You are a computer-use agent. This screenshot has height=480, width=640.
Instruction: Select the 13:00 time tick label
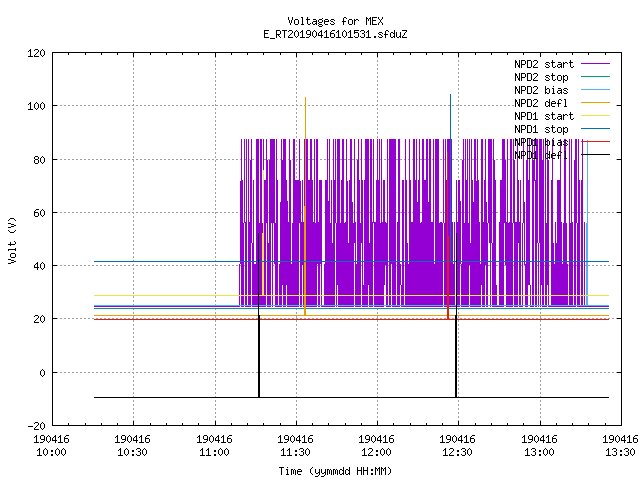coord(539,446)
